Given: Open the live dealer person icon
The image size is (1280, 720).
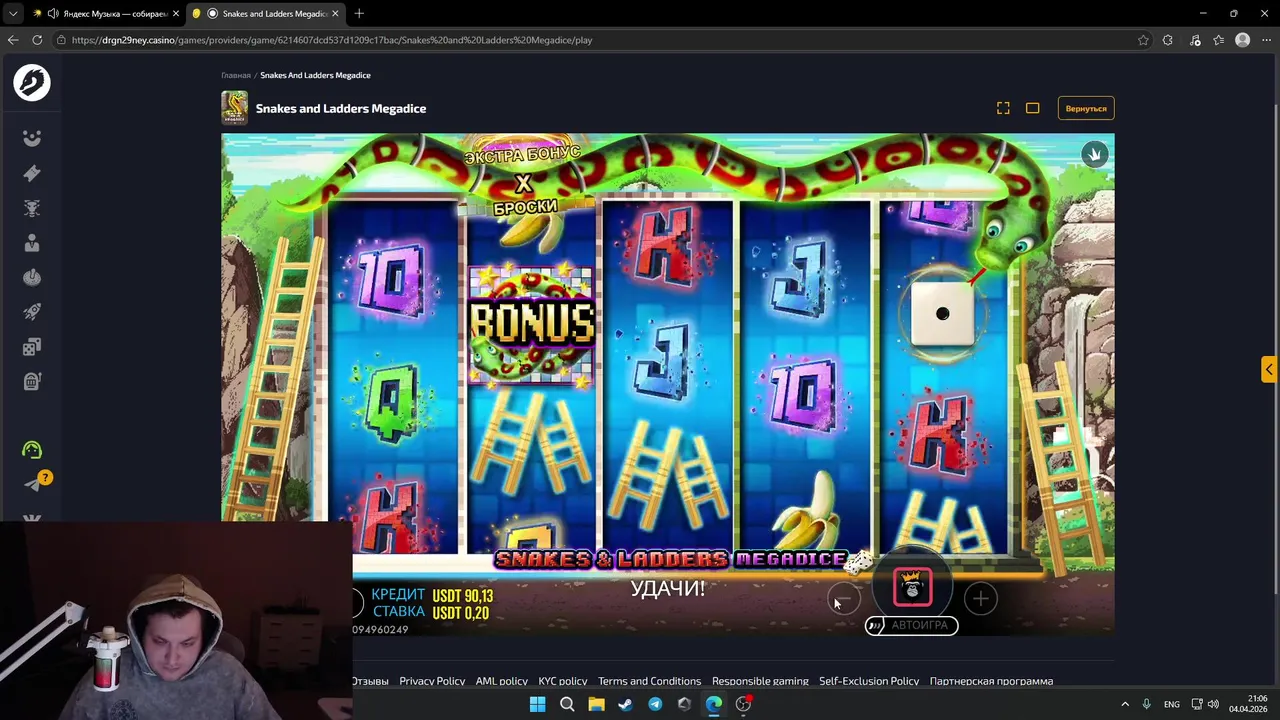Looking at the screenshot, I should (32, 243).
